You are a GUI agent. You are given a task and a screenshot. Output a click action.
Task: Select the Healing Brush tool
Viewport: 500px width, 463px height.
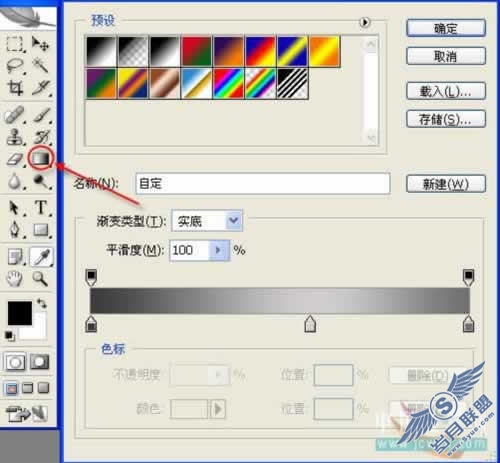coord(15,114)
